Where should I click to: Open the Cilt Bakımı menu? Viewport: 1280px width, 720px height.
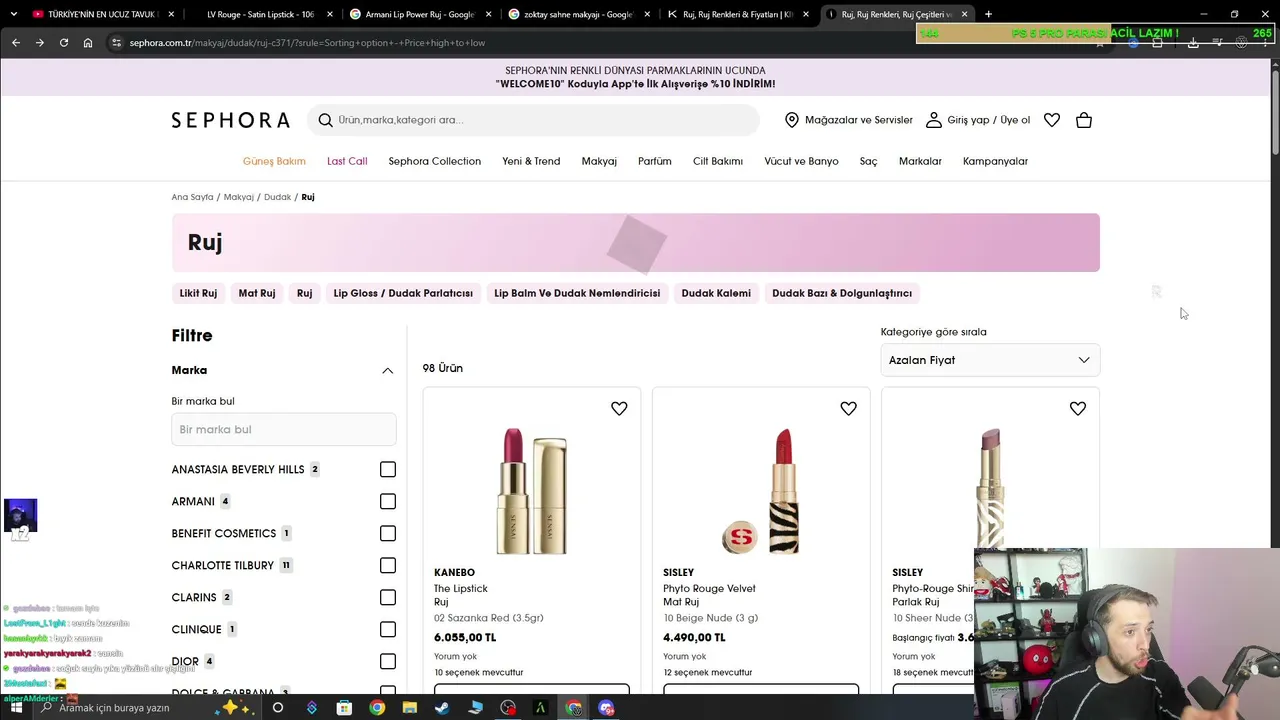[x=718, y=161]
